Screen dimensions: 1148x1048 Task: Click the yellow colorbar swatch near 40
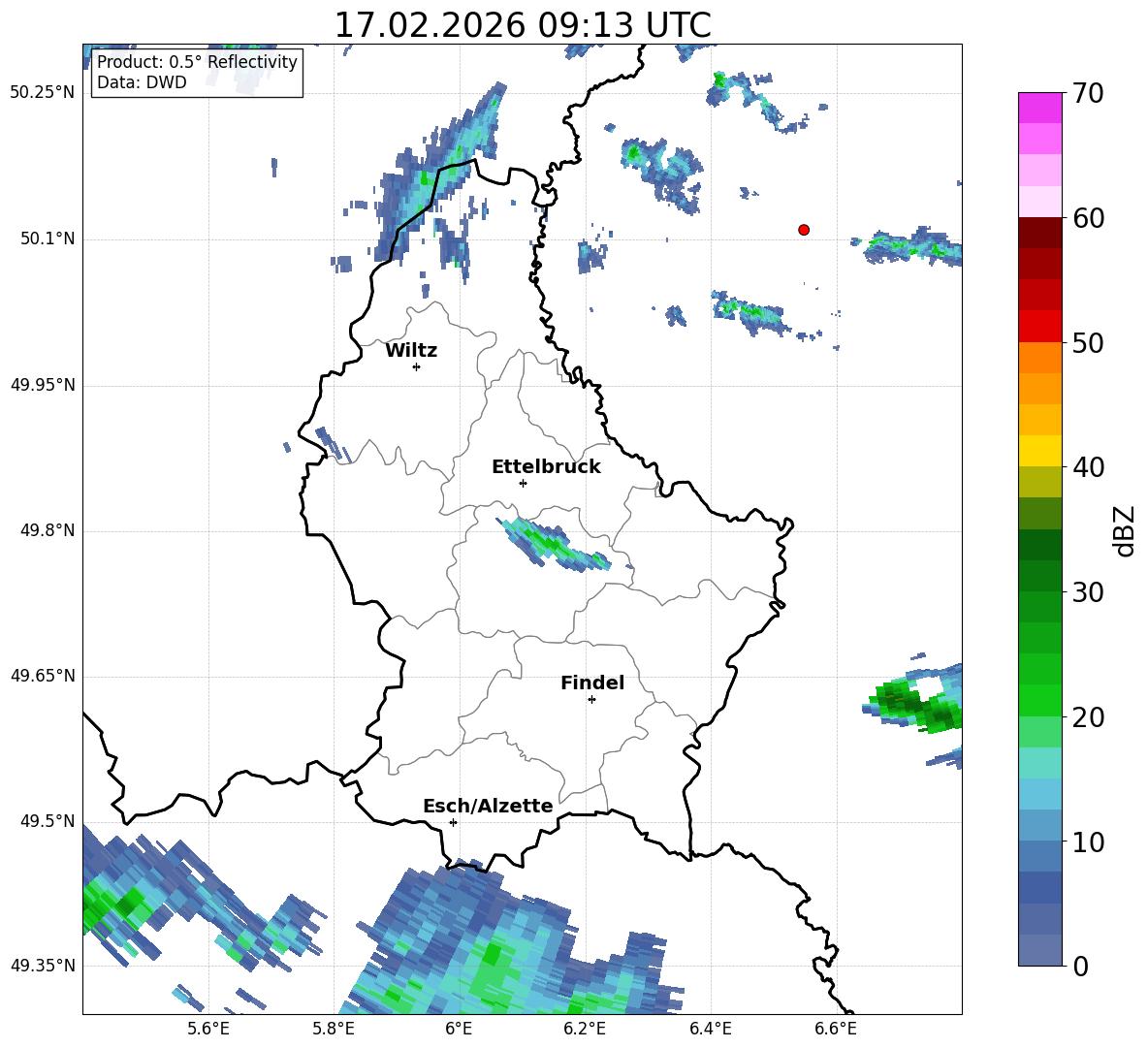[x=1040, y=451]
